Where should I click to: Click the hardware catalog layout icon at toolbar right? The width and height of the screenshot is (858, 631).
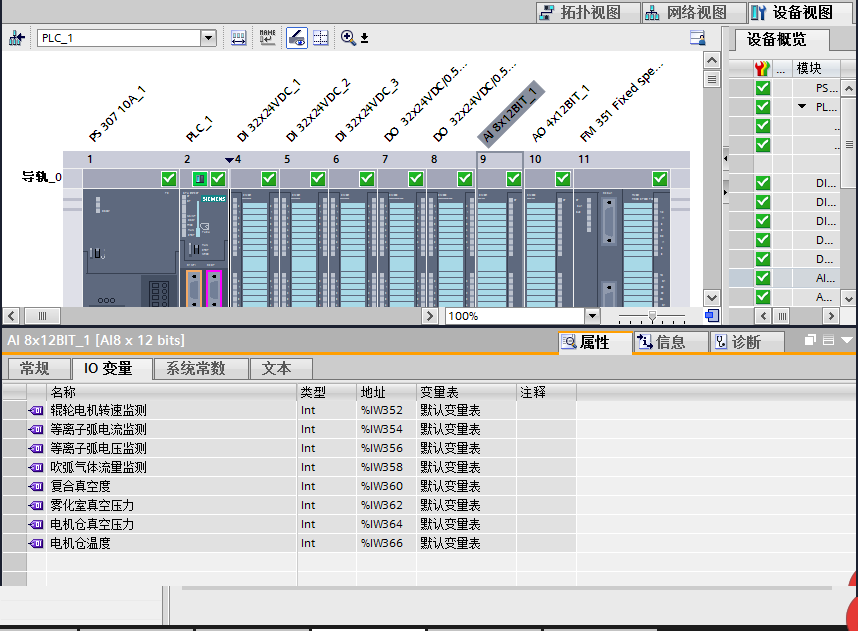pos(698,38)
